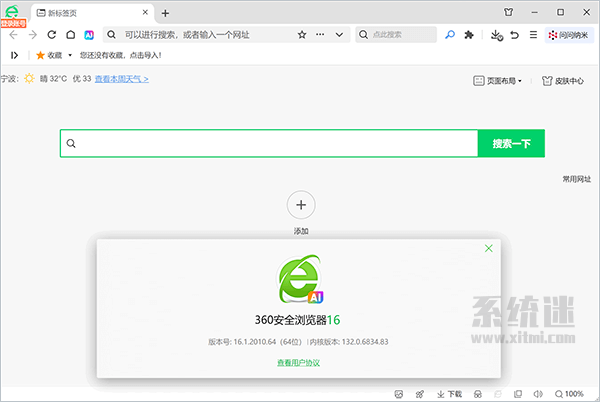This screenshot has height=402, width=600.
Task: Expand the 页面布局 dropdown
Action: (497, 81)
